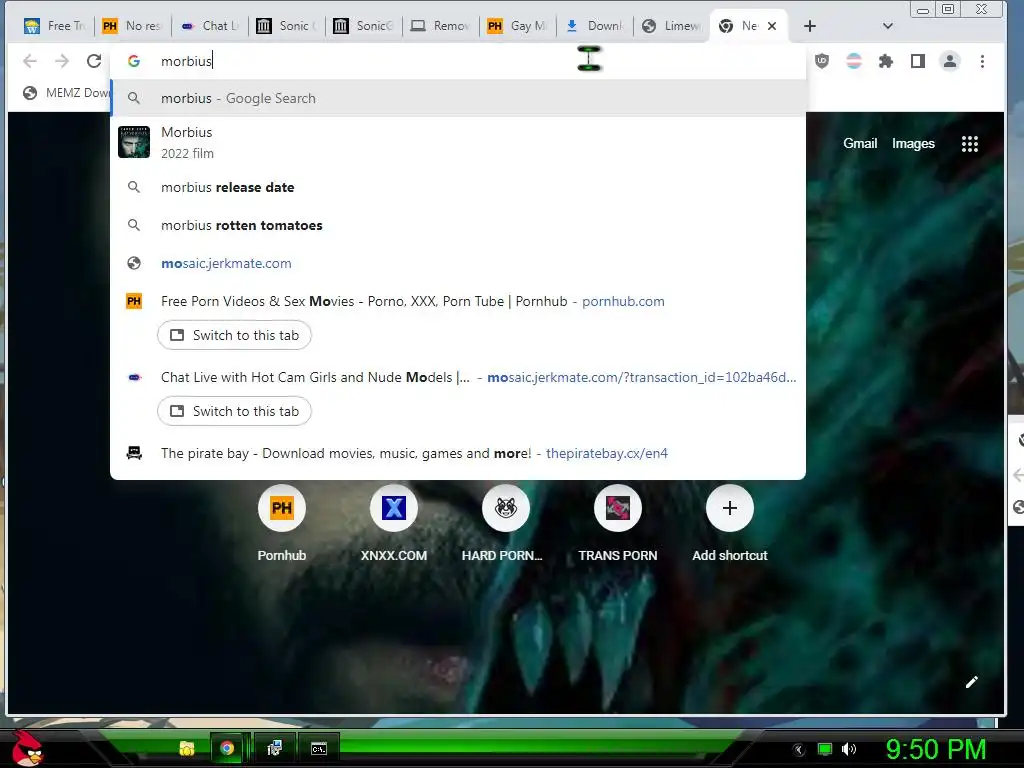Select Chat Live with Hot Cam suggestion

(x=458, y=377)
